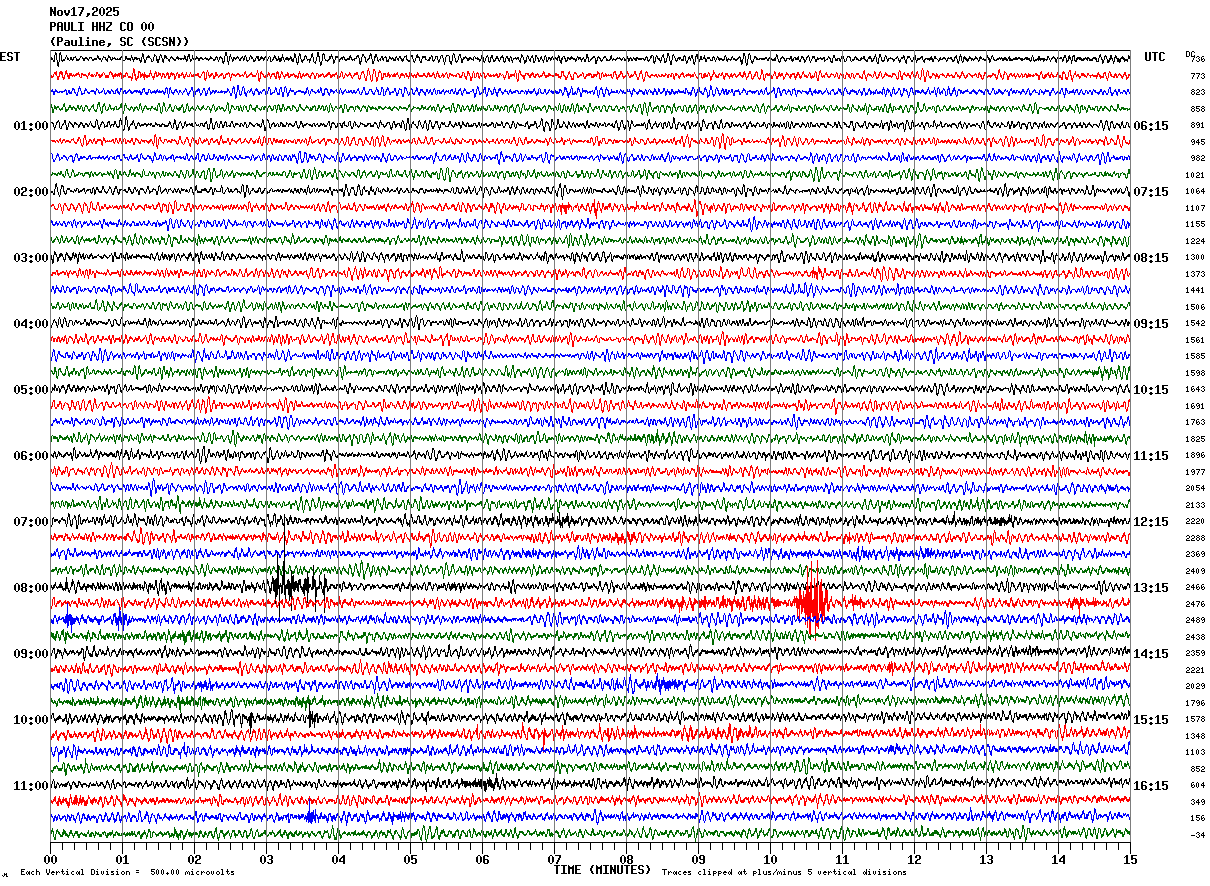Click the 14:15 UTC row label

[x=1151, y=654]
